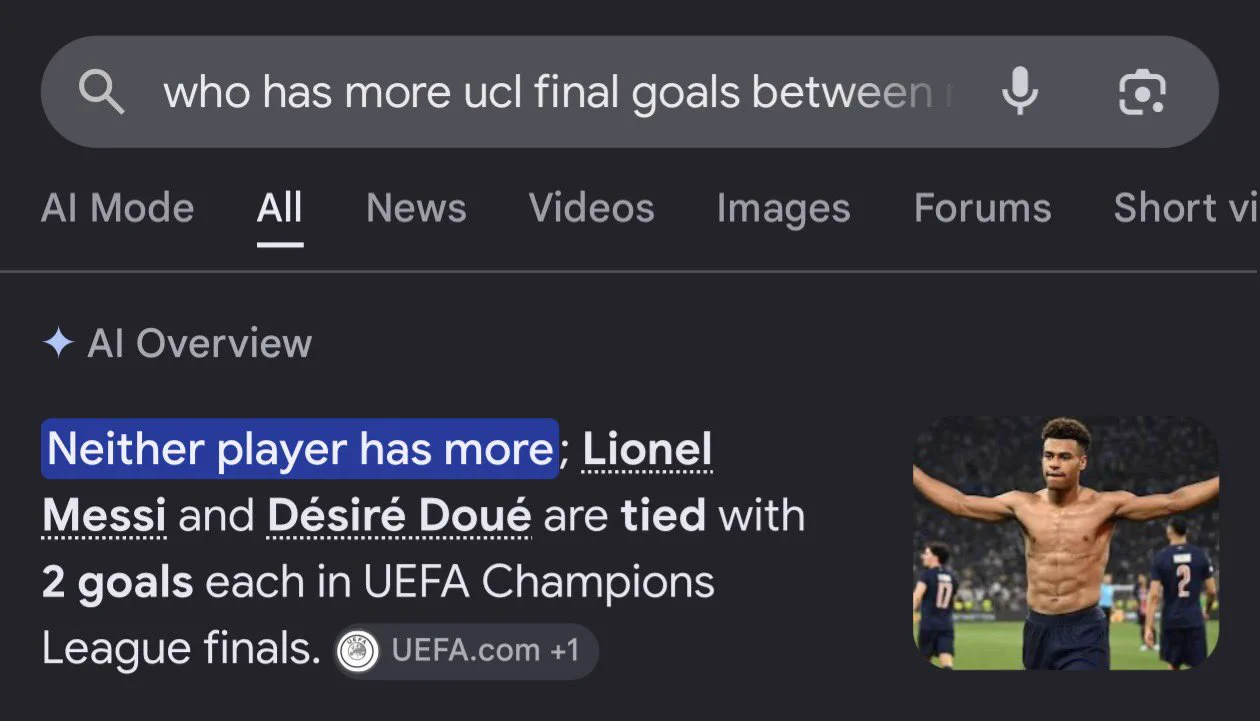Open the shirtless player celebration thumbnail
1260x721 pixels.
(x=1066, y=543)
